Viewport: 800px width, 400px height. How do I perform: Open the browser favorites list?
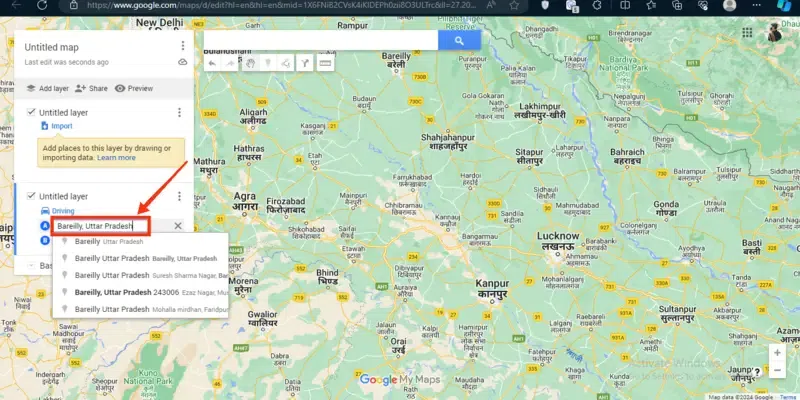[651, 5]
